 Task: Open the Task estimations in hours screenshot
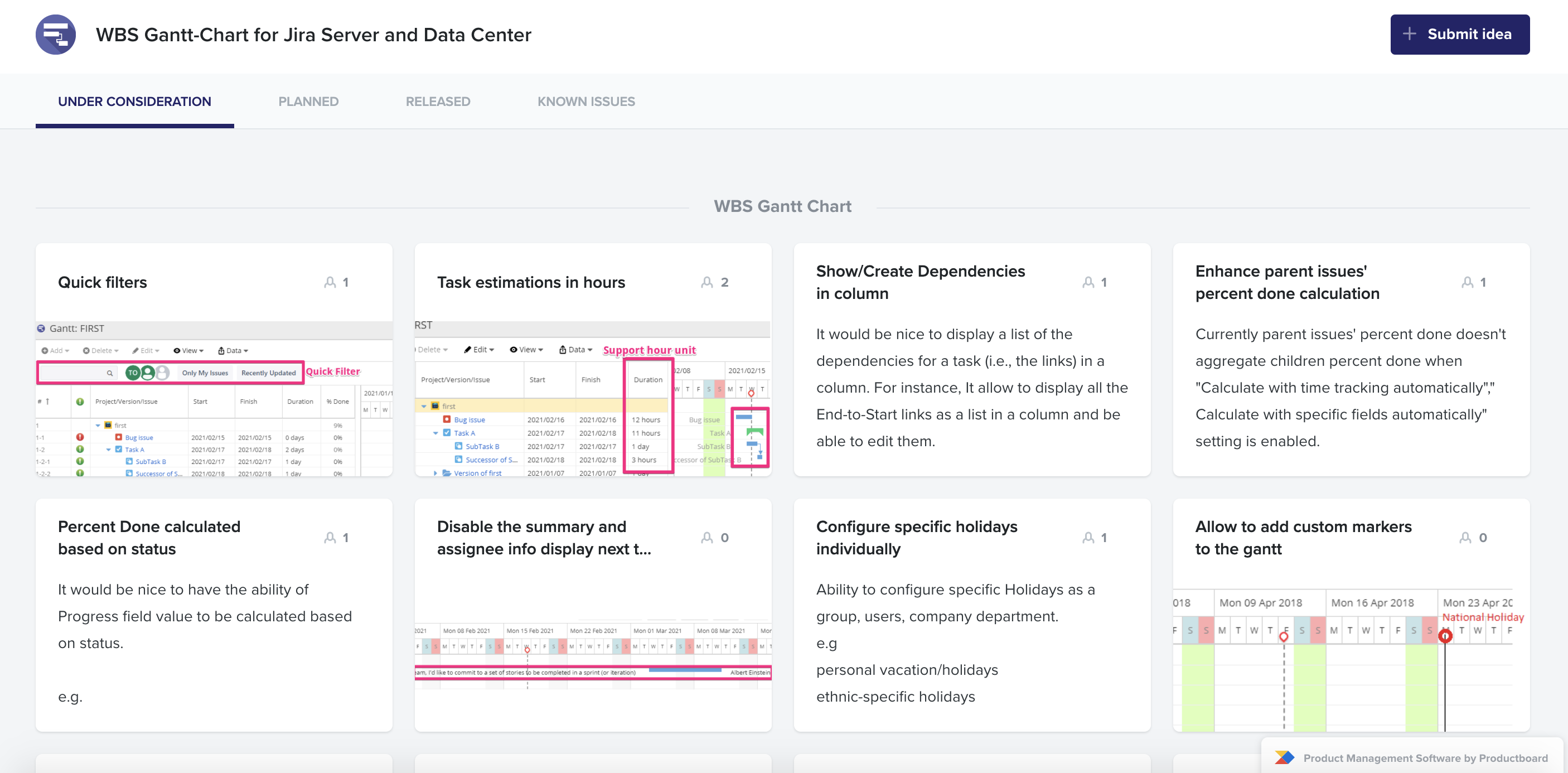tap(592, 399)
